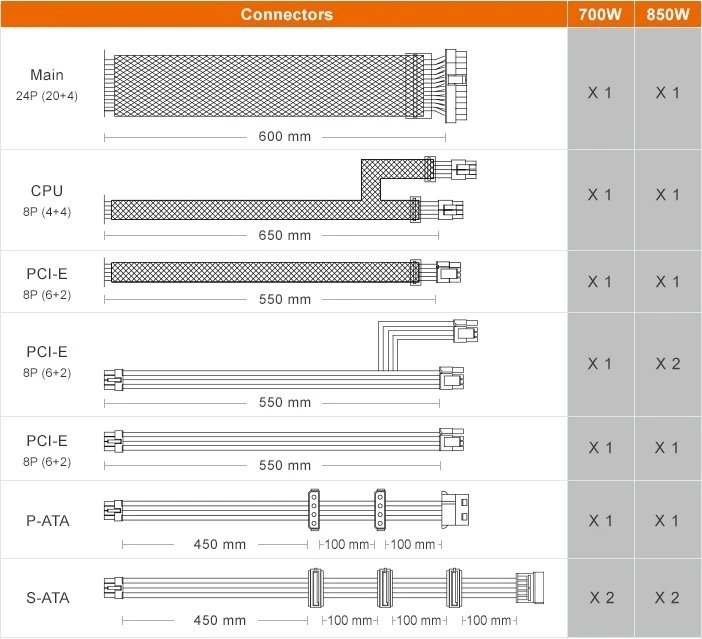Image resolution: width=702 pixels, height=639 pixels.
Task: Click the S-ATA cable diagram
Action: tap(324, 588)
